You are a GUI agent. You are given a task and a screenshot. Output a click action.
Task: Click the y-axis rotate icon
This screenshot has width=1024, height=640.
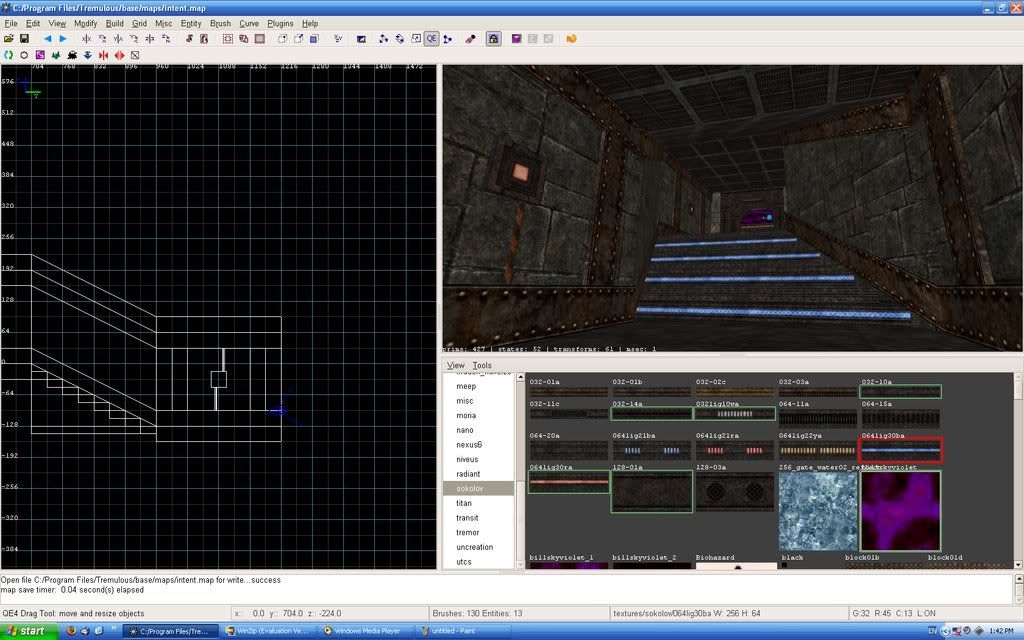(134, 39)
